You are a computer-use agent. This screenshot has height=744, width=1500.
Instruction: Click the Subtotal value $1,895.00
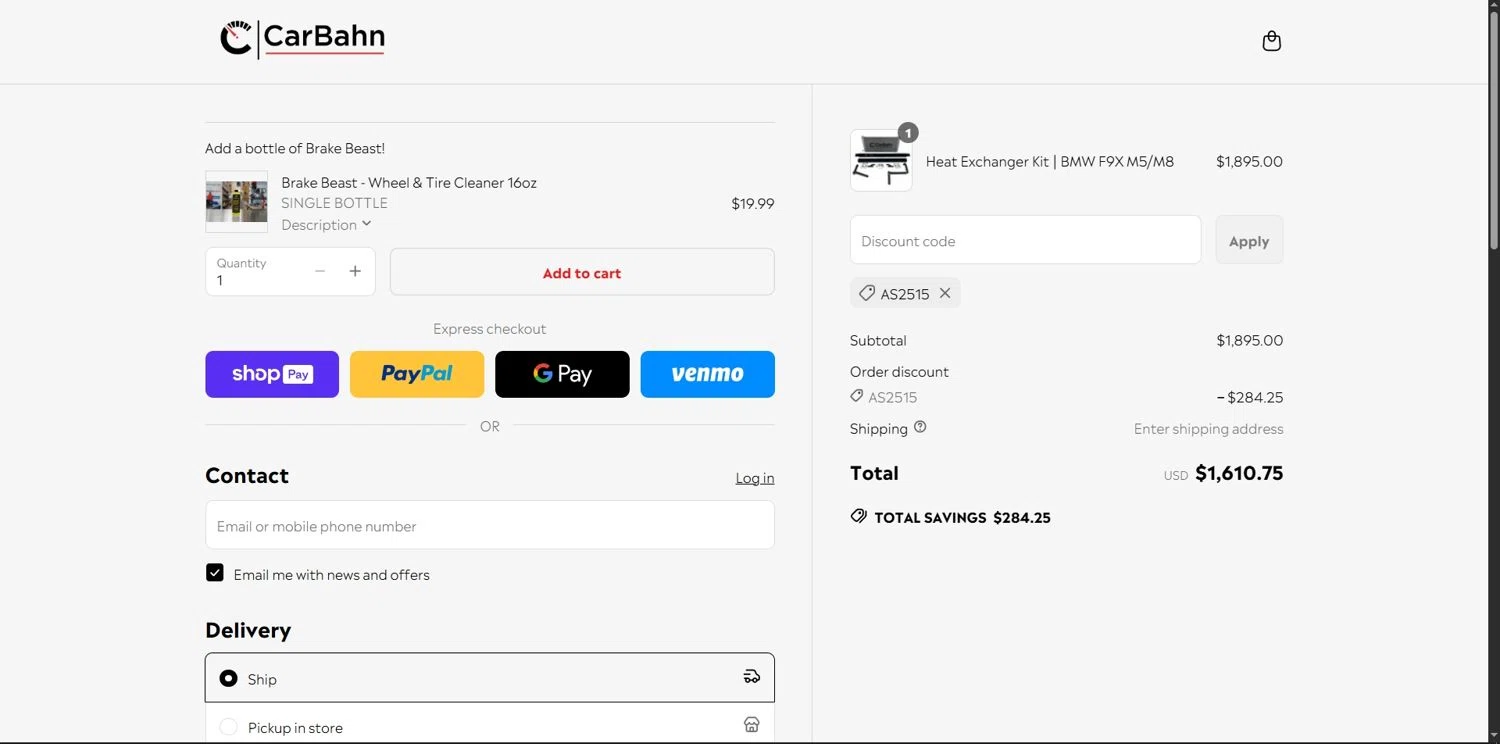[1250, 340]
